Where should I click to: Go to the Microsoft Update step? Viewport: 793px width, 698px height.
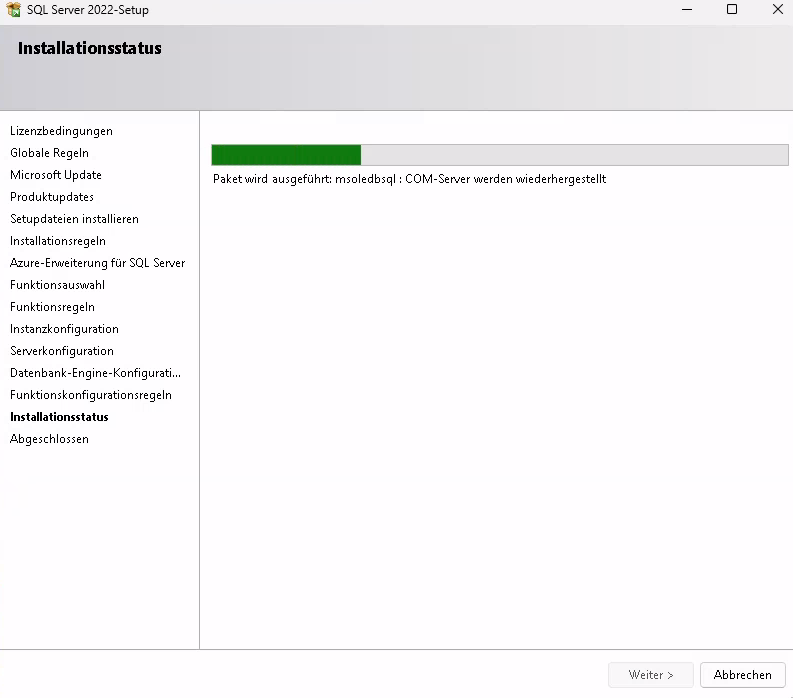pos(56,175)
